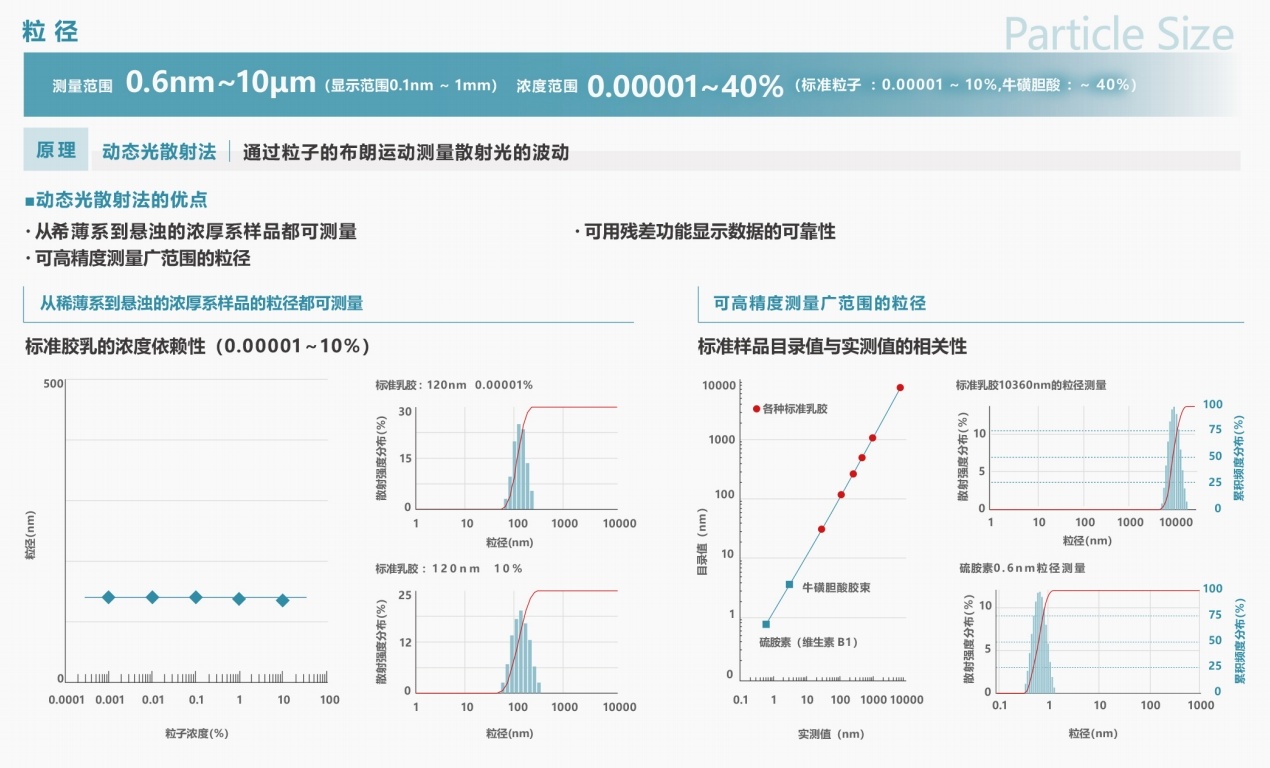1270x768 pixels.
Task: Click the blue square for 硫胺素 data point
Action: click(766, 624)
